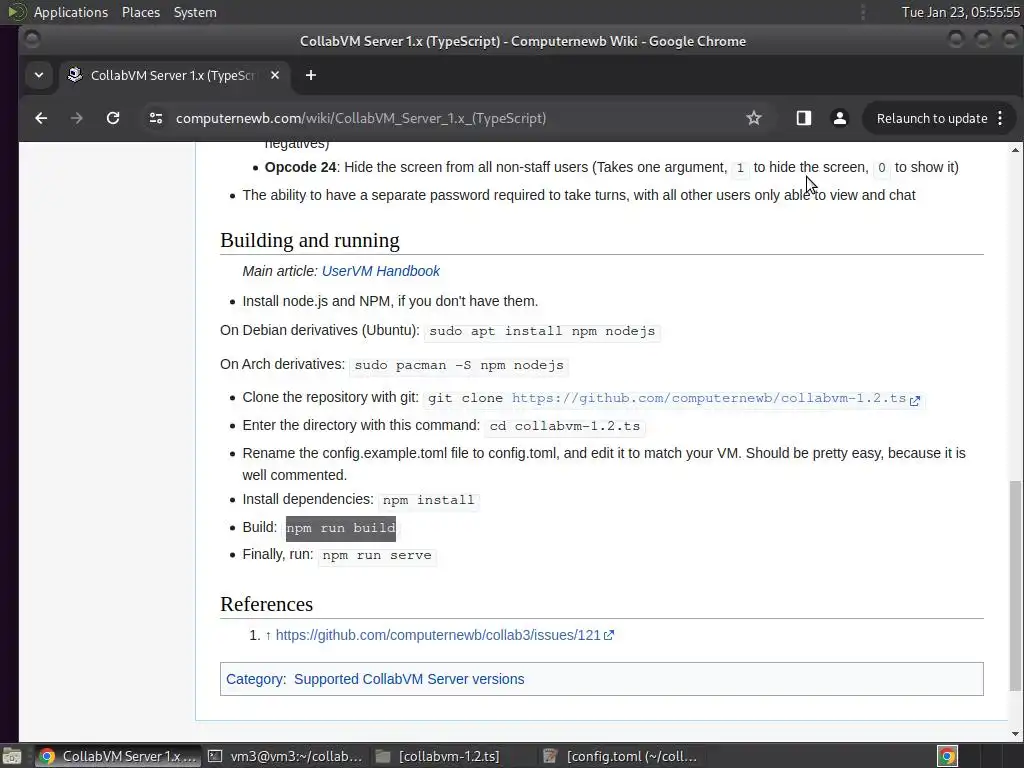Click the show desktop icon in taskbar
This screenshot has width=1024, height=768.
12,756
